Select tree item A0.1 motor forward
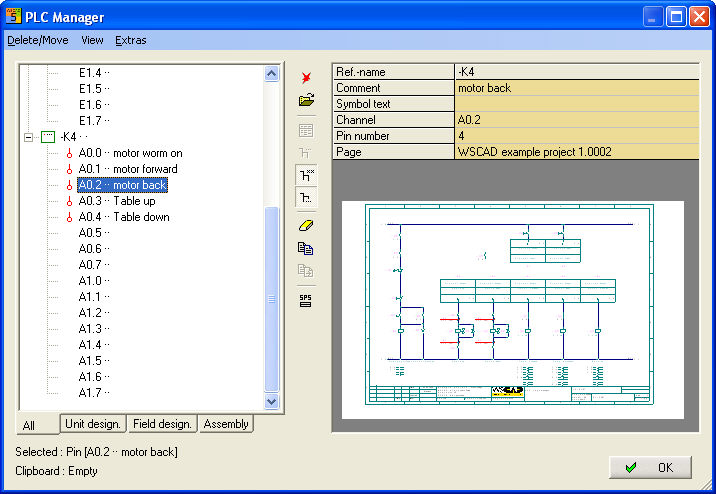The width and height of the screenshot is (716, 494). 128,169
